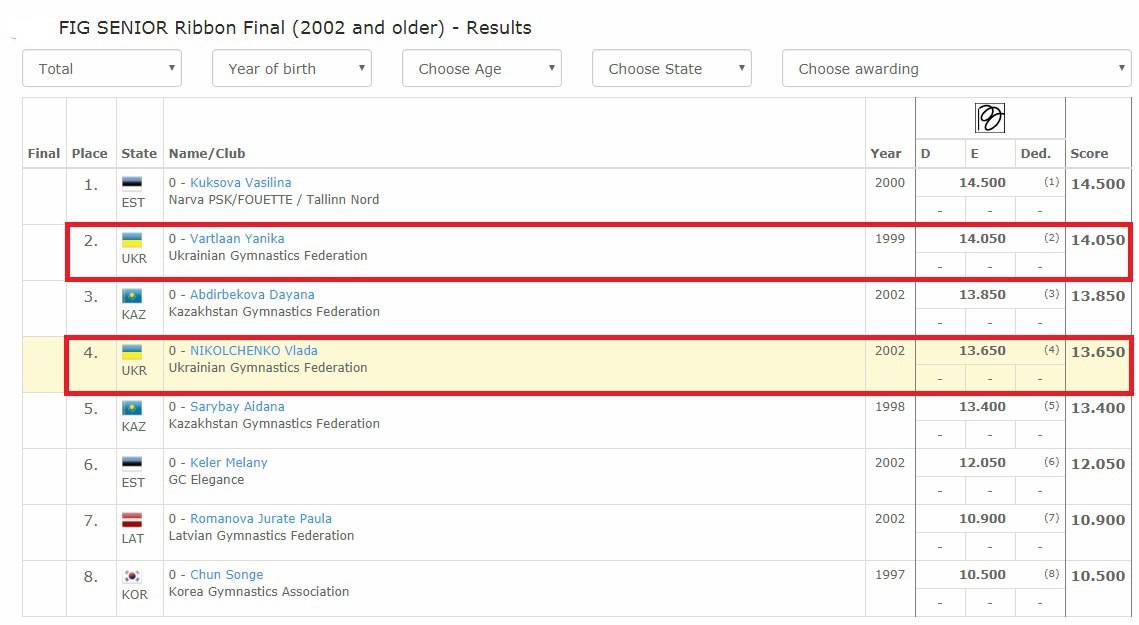Click the Estonia flag beside Kuksova Vasilina
The height and width of the screenshot is (625, 1139).
click(132, 183)
